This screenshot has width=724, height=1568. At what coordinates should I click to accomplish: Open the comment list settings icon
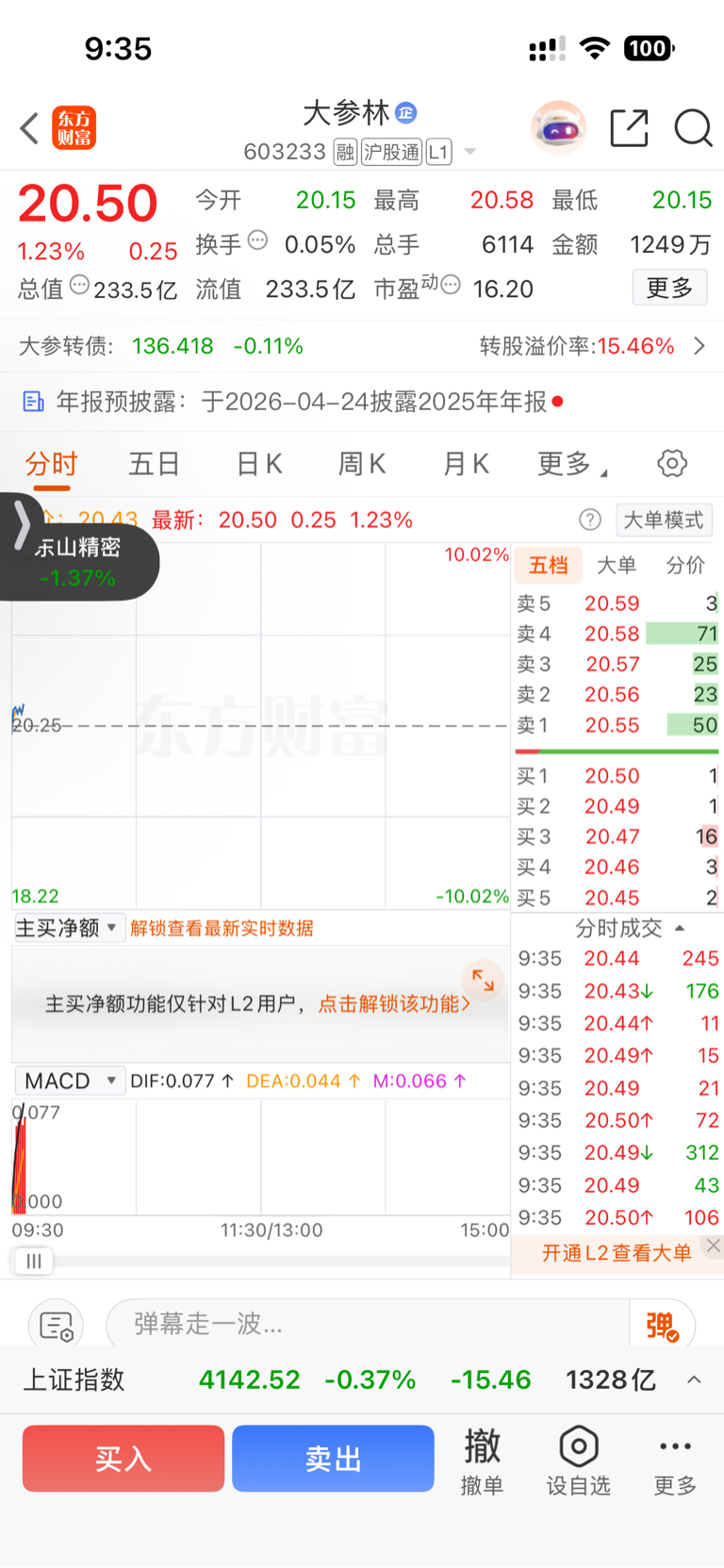57,1326
